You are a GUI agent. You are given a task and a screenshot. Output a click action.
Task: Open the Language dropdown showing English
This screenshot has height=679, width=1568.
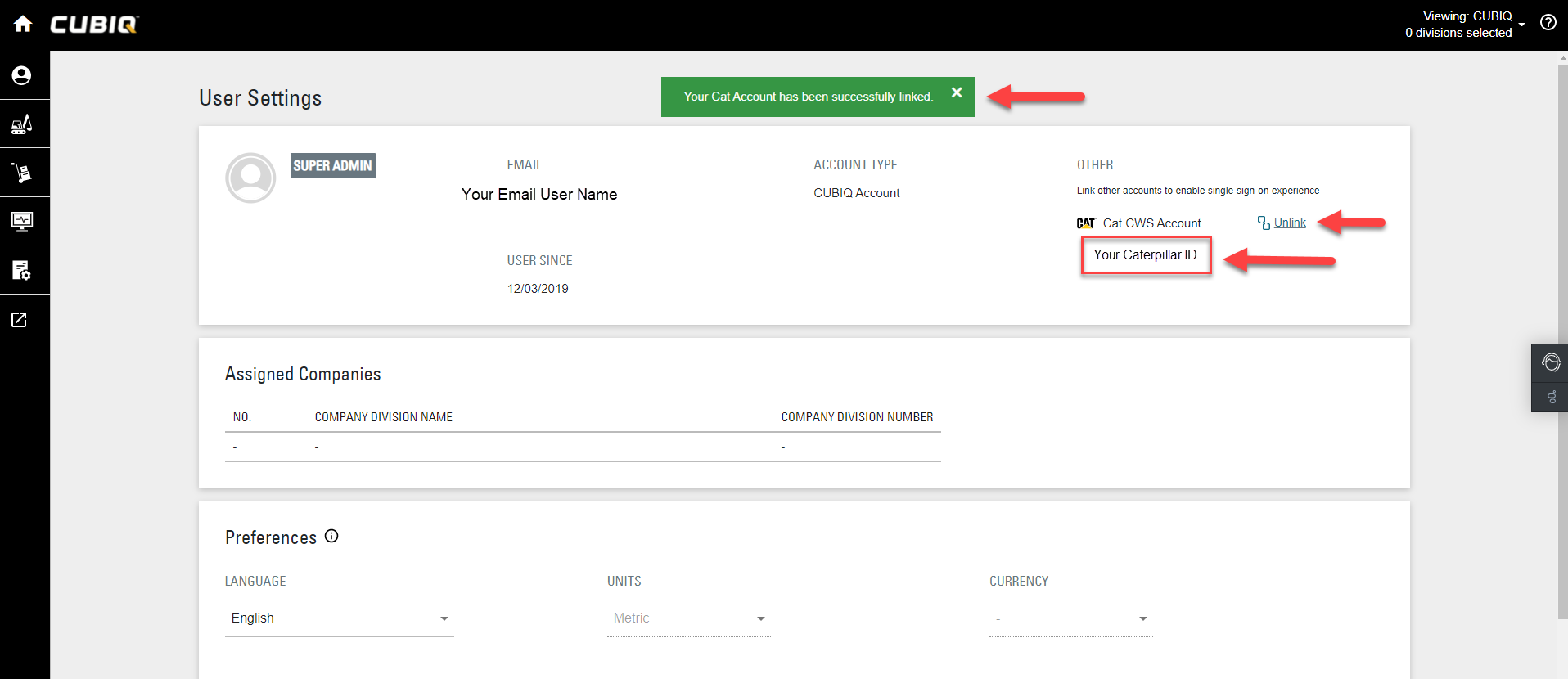[x=339, y=618]
